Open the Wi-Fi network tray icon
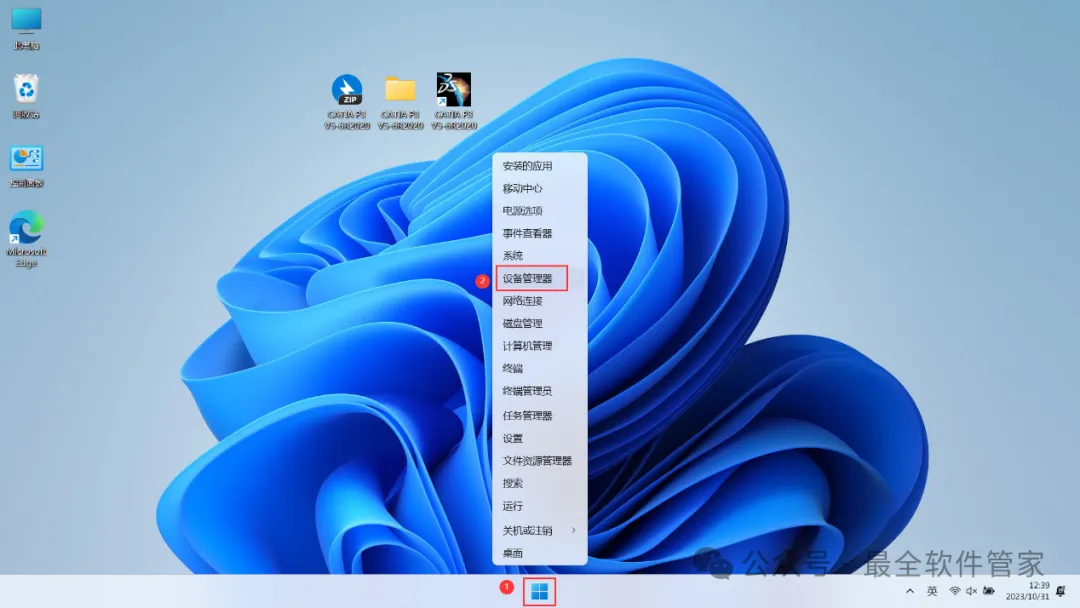The height and width of the screenshot is (608, 1080). click(955, 591)
